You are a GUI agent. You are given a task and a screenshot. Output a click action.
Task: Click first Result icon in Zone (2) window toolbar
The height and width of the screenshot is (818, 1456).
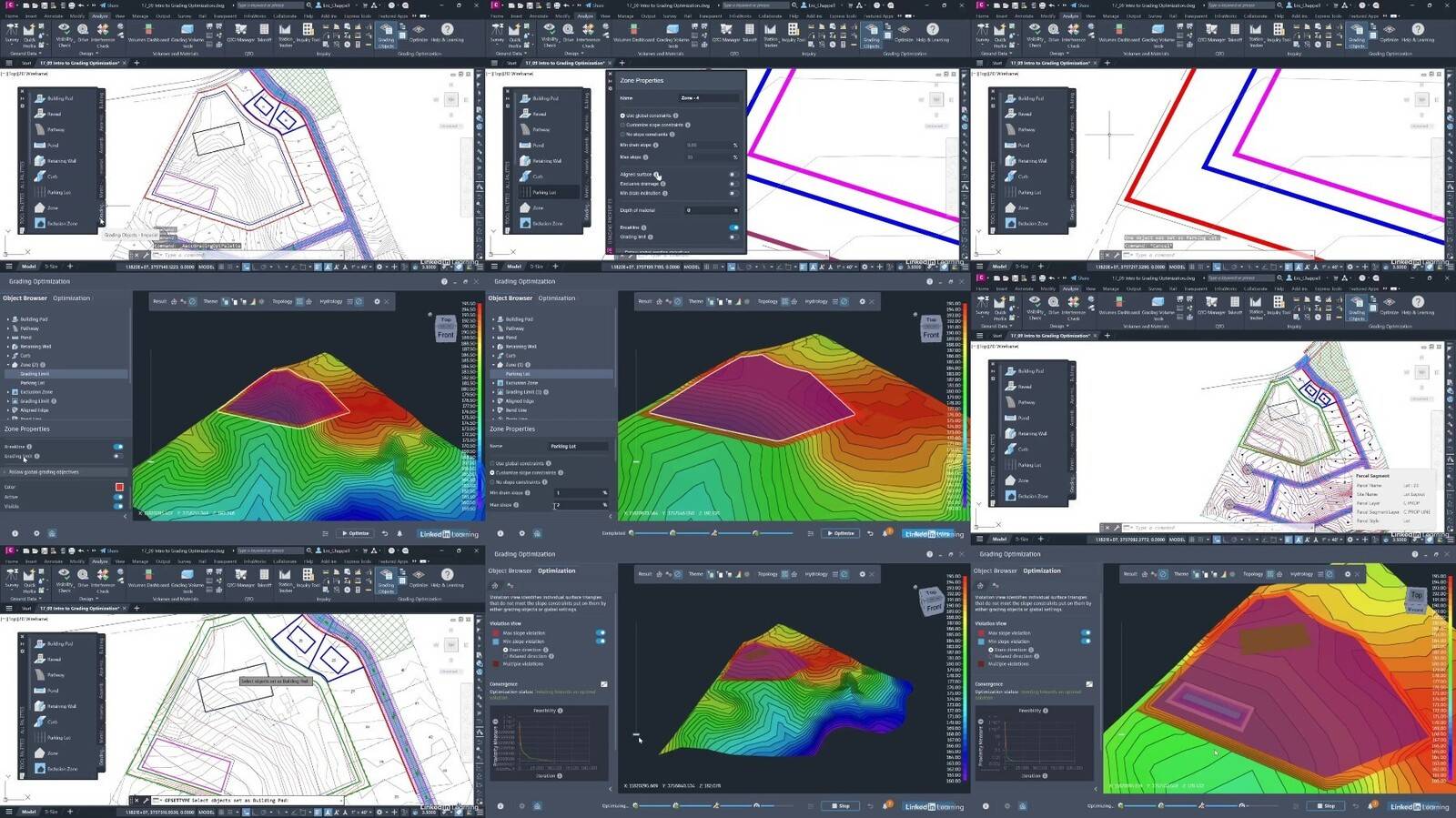tap(175, 301)
